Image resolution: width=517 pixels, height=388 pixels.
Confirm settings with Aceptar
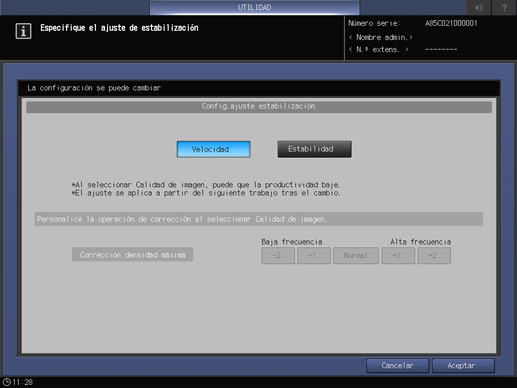(x=463, y=366)
